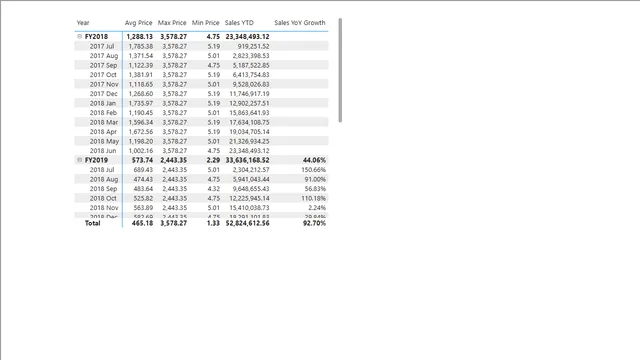Image resolution: width=640 pixels, height=360 pixels.
Task: Sort by Sales YoY Growth header
Action: click(x=300, y=23)
